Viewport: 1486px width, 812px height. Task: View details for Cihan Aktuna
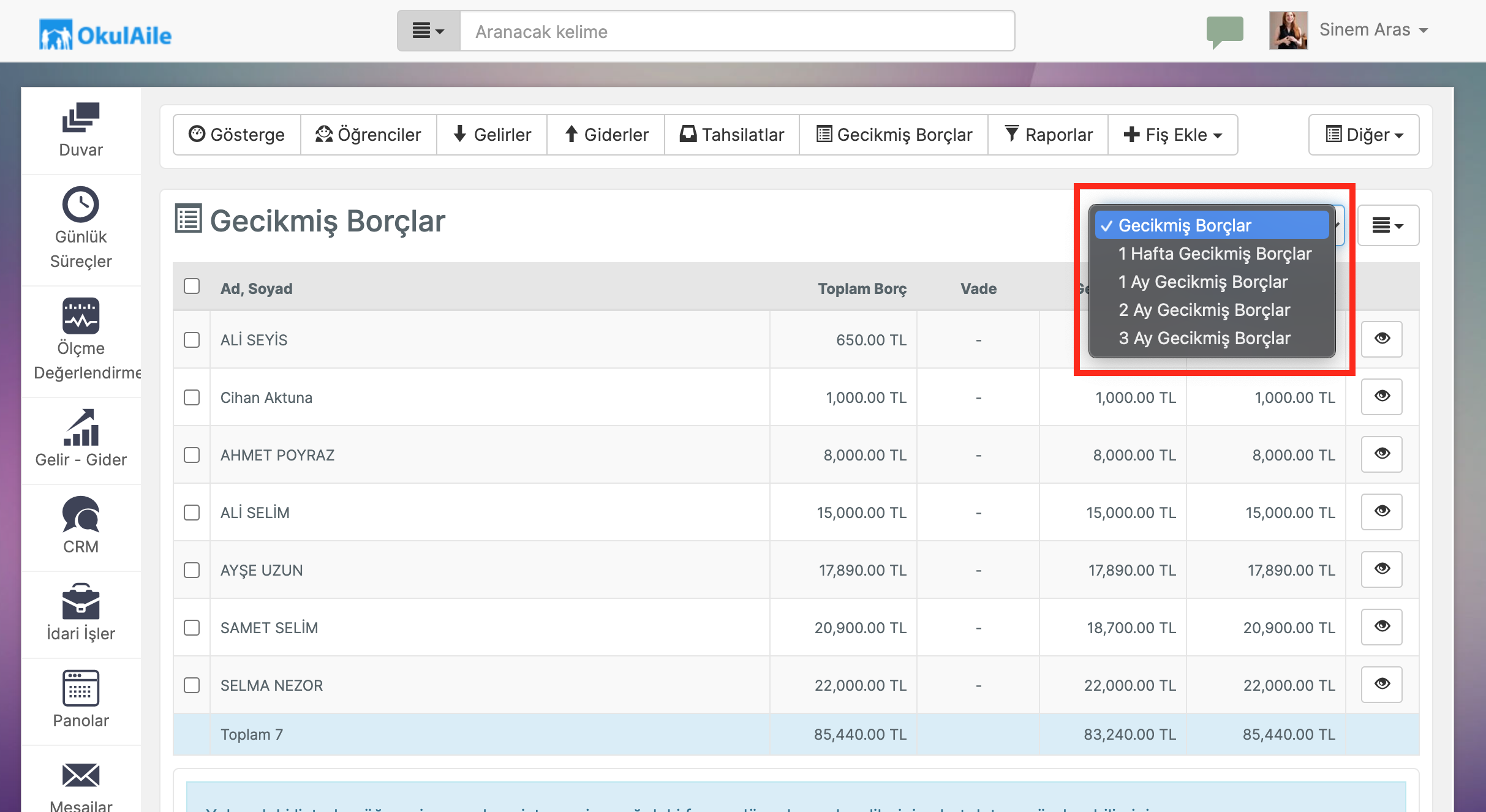coord(1382,397)
